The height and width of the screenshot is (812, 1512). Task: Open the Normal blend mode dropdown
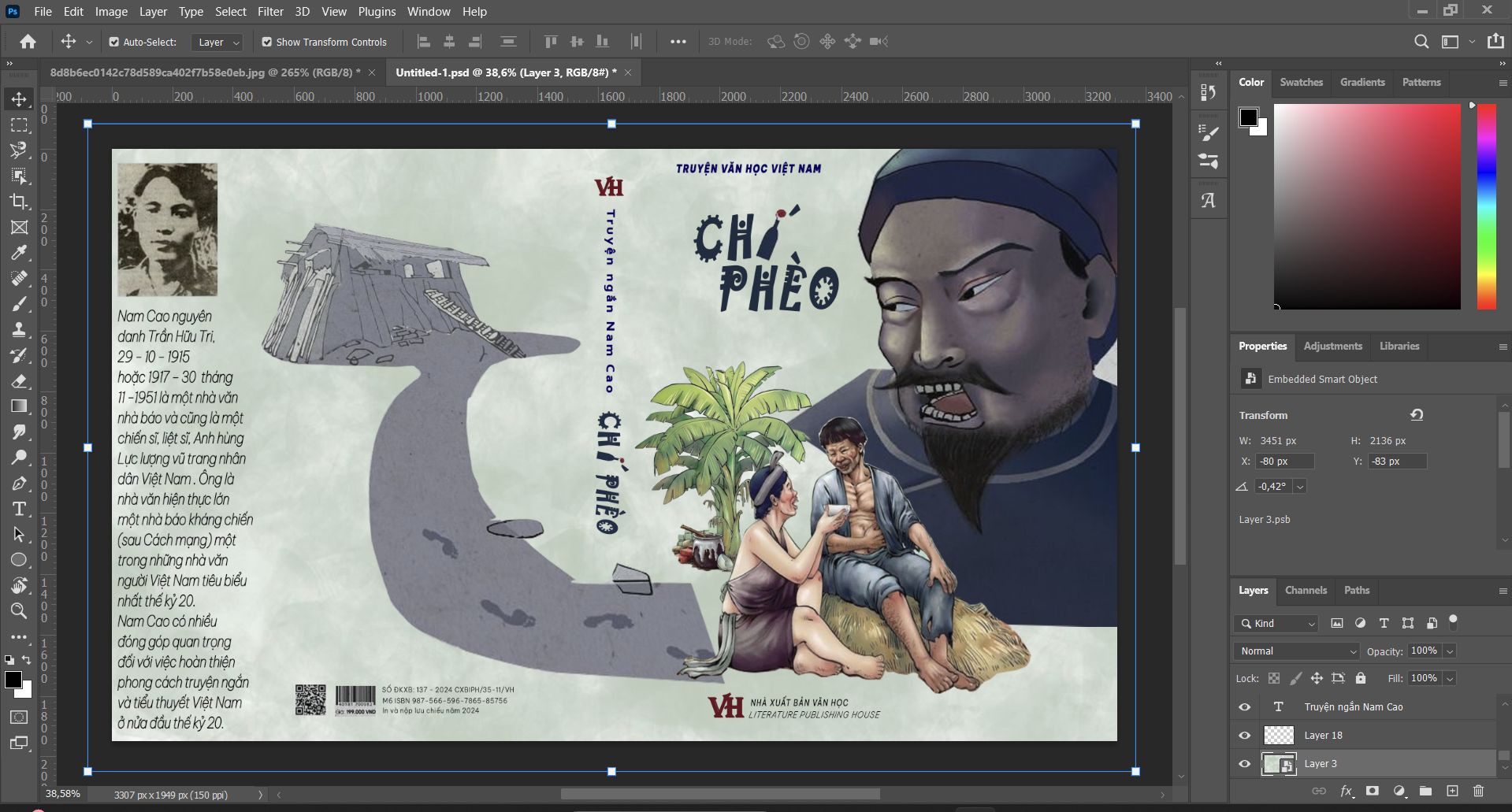(x=1297, y=651)
